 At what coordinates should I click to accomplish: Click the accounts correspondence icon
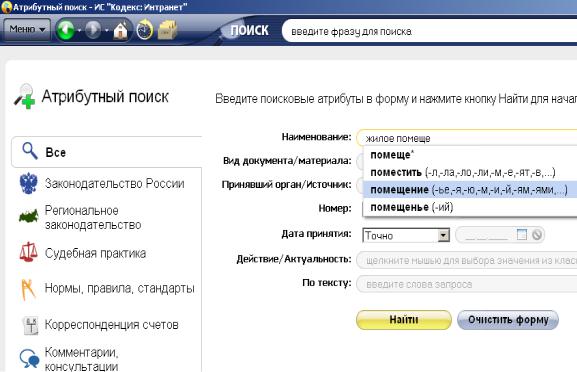coord(30,325)
